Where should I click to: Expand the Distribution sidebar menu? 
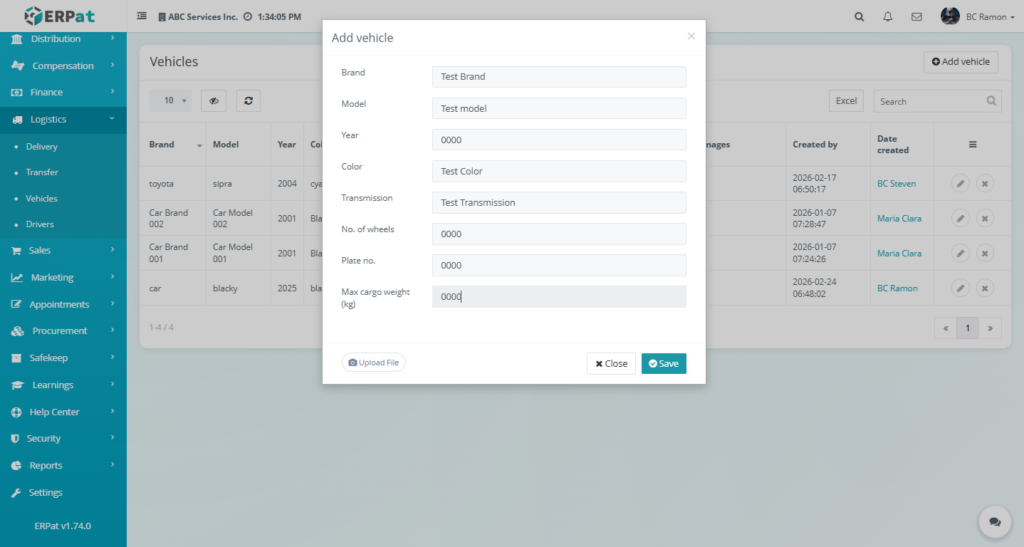pos(63,39)
